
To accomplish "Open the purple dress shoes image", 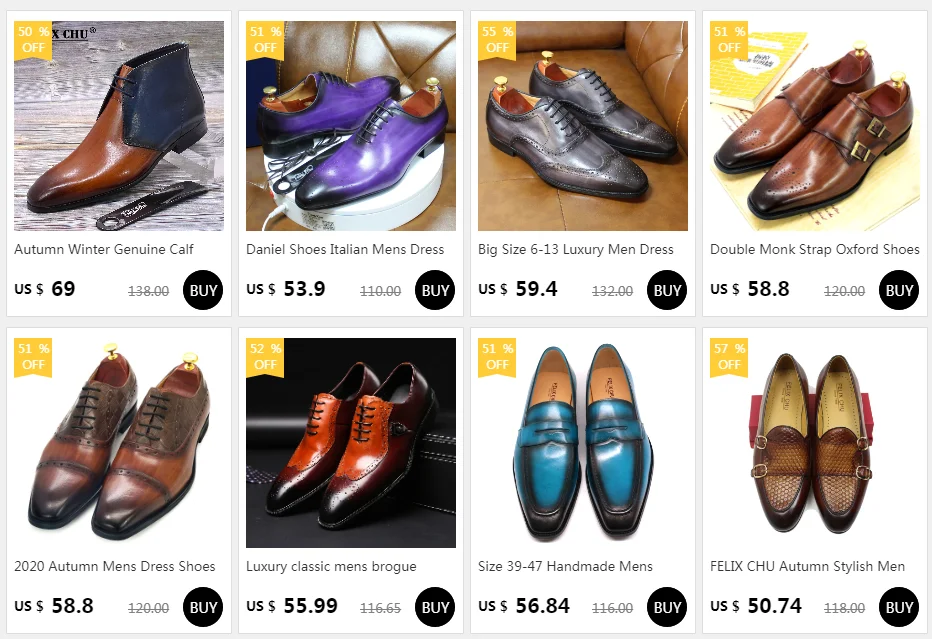I will (x=351, y=126).
